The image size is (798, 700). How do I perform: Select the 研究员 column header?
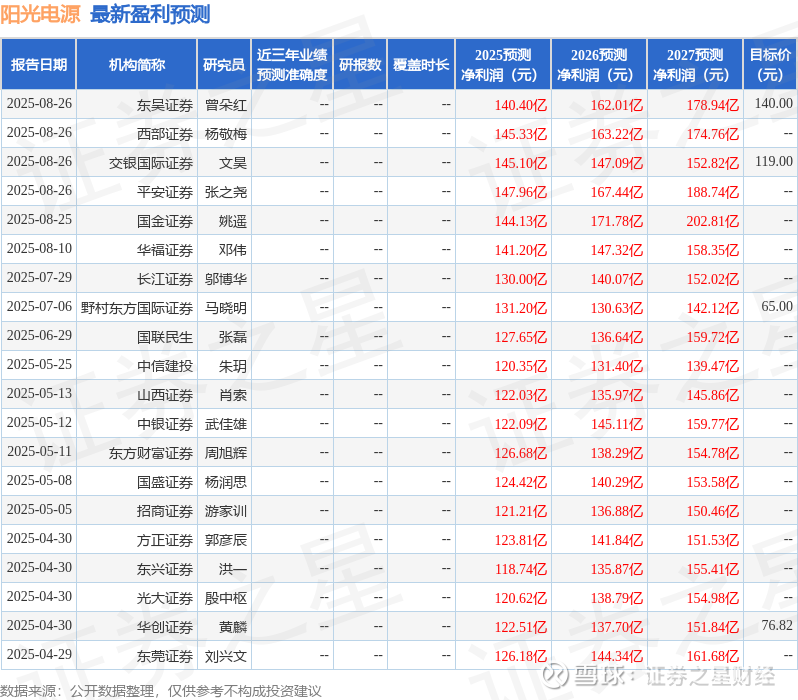click(x=224, y=65)
